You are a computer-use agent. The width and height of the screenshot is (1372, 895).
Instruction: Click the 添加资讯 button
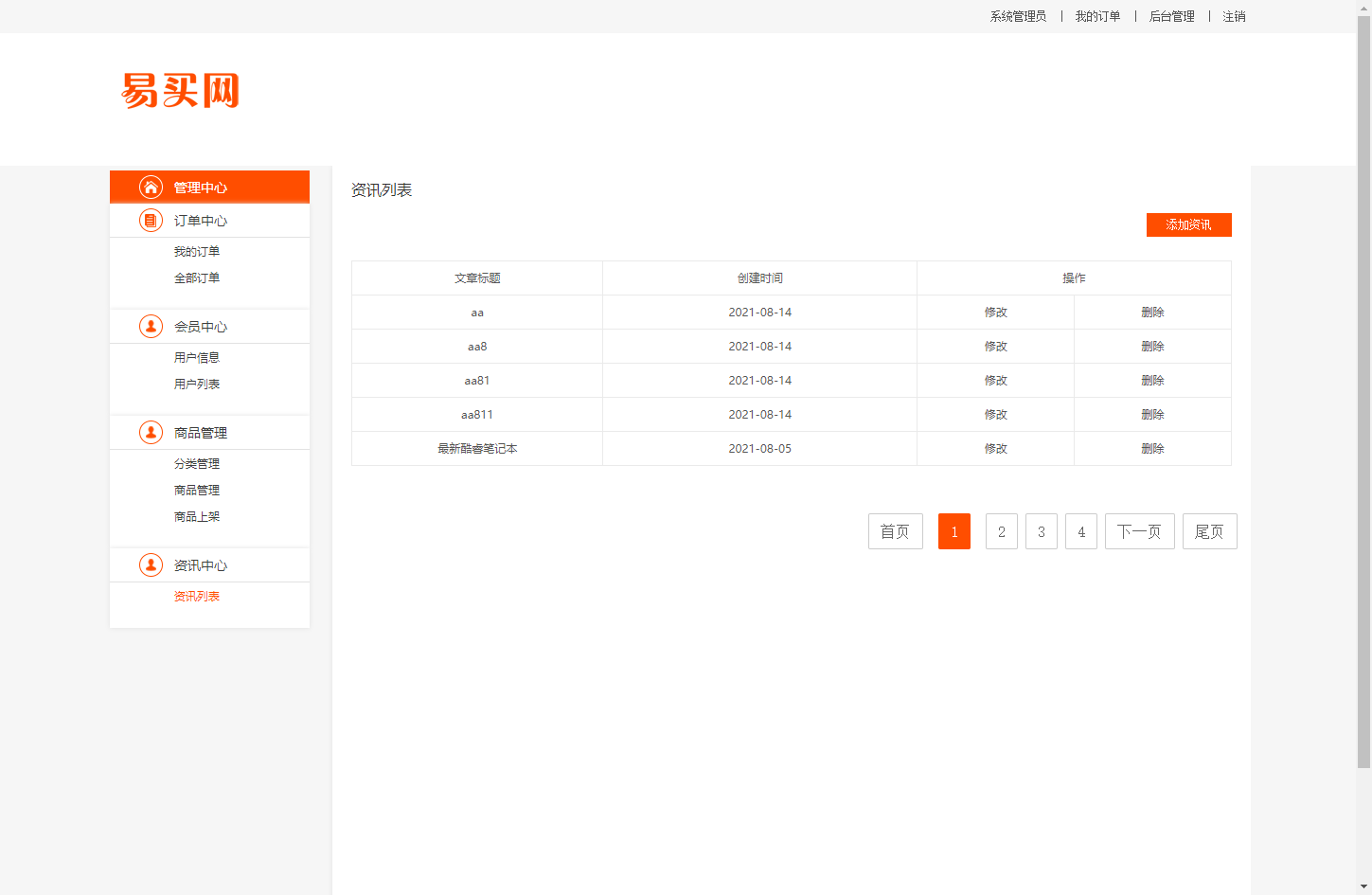pos(1188,224)
